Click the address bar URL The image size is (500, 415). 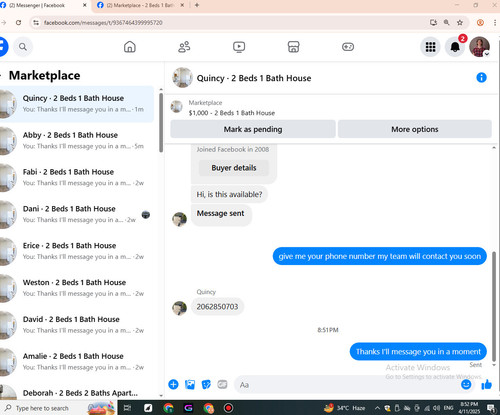click(103, 23)
